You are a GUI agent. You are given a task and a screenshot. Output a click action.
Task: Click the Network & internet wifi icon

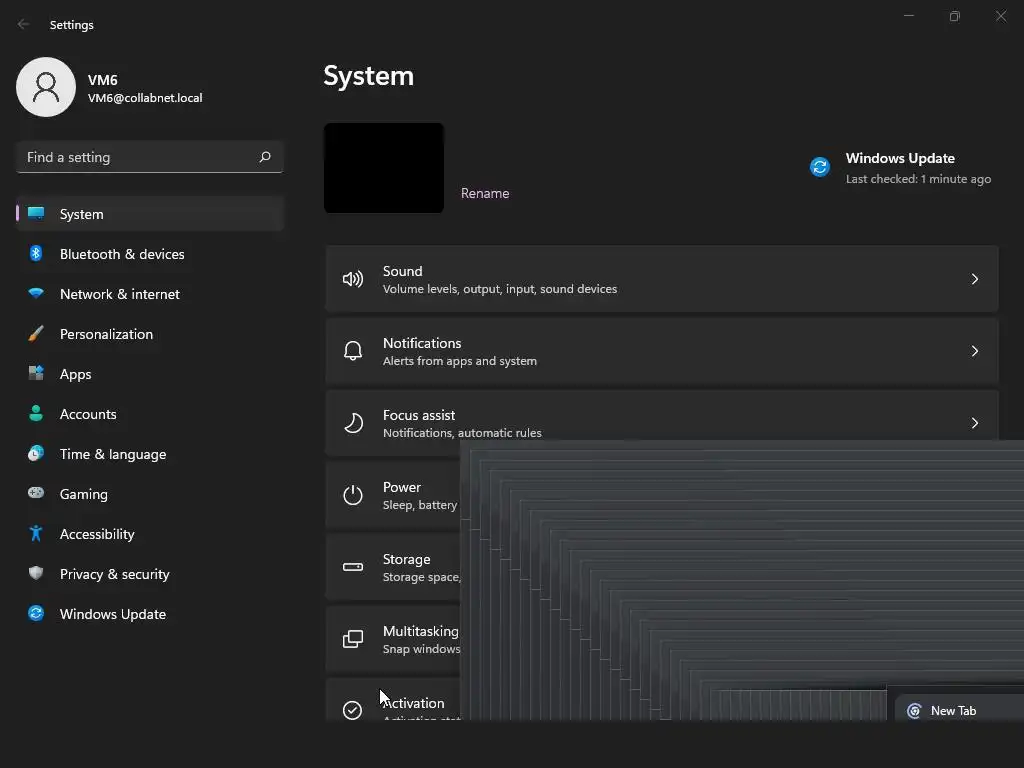pos(36,294)
